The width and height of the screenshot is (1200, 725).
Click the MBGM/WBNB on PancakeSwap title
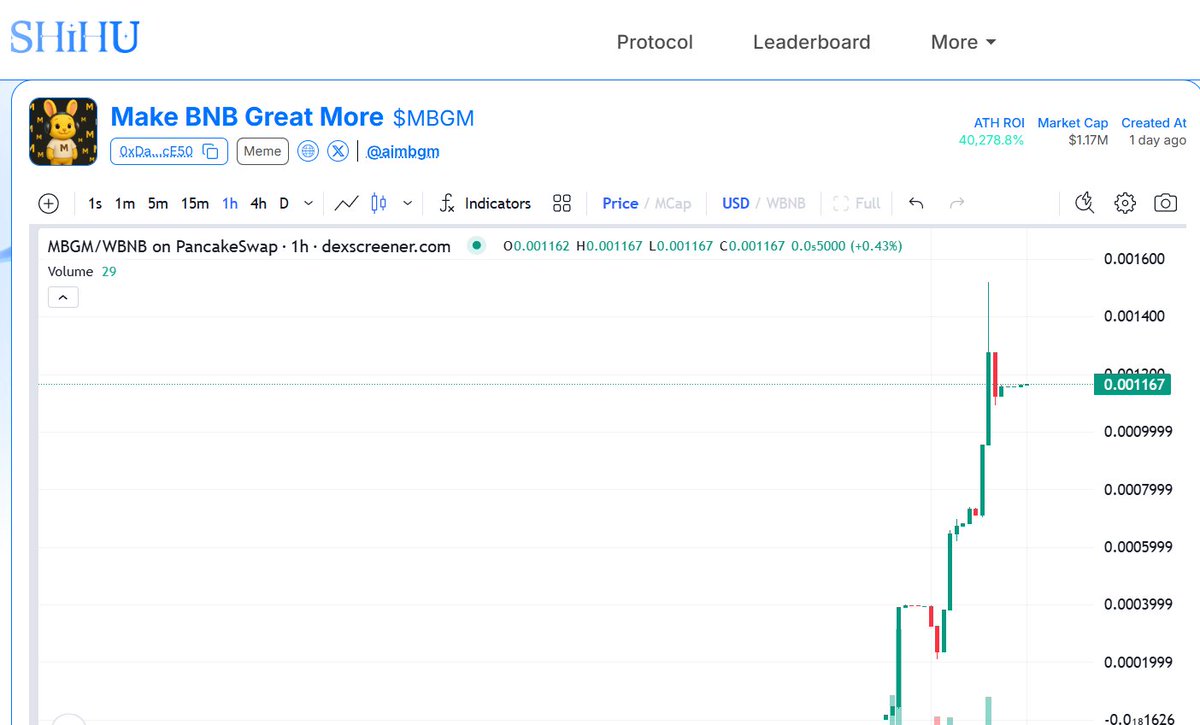pos(249,246)
